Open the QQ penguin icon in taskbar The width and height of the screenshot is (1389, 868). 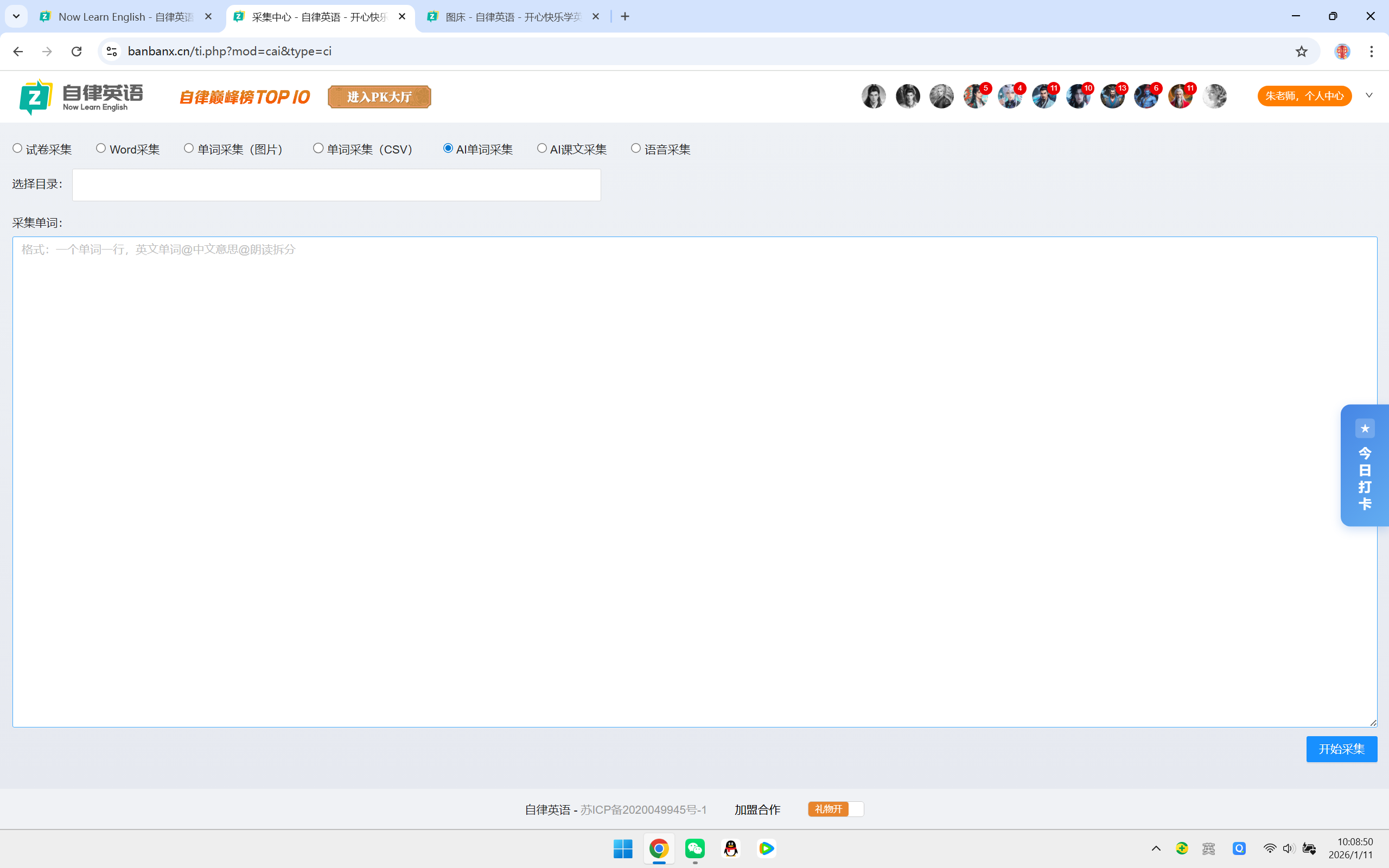pos(731,848)
